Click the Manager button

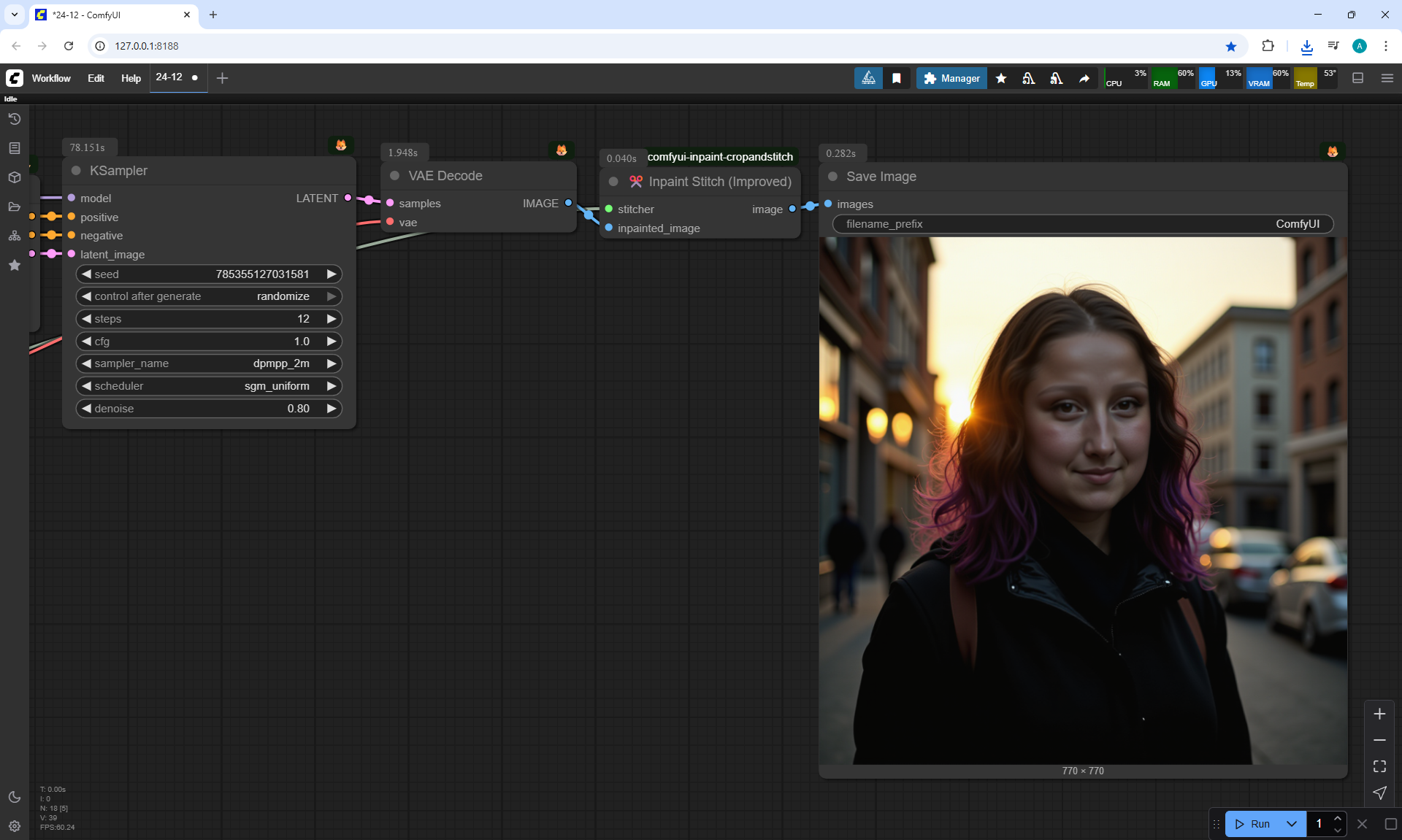click(951, 78)
